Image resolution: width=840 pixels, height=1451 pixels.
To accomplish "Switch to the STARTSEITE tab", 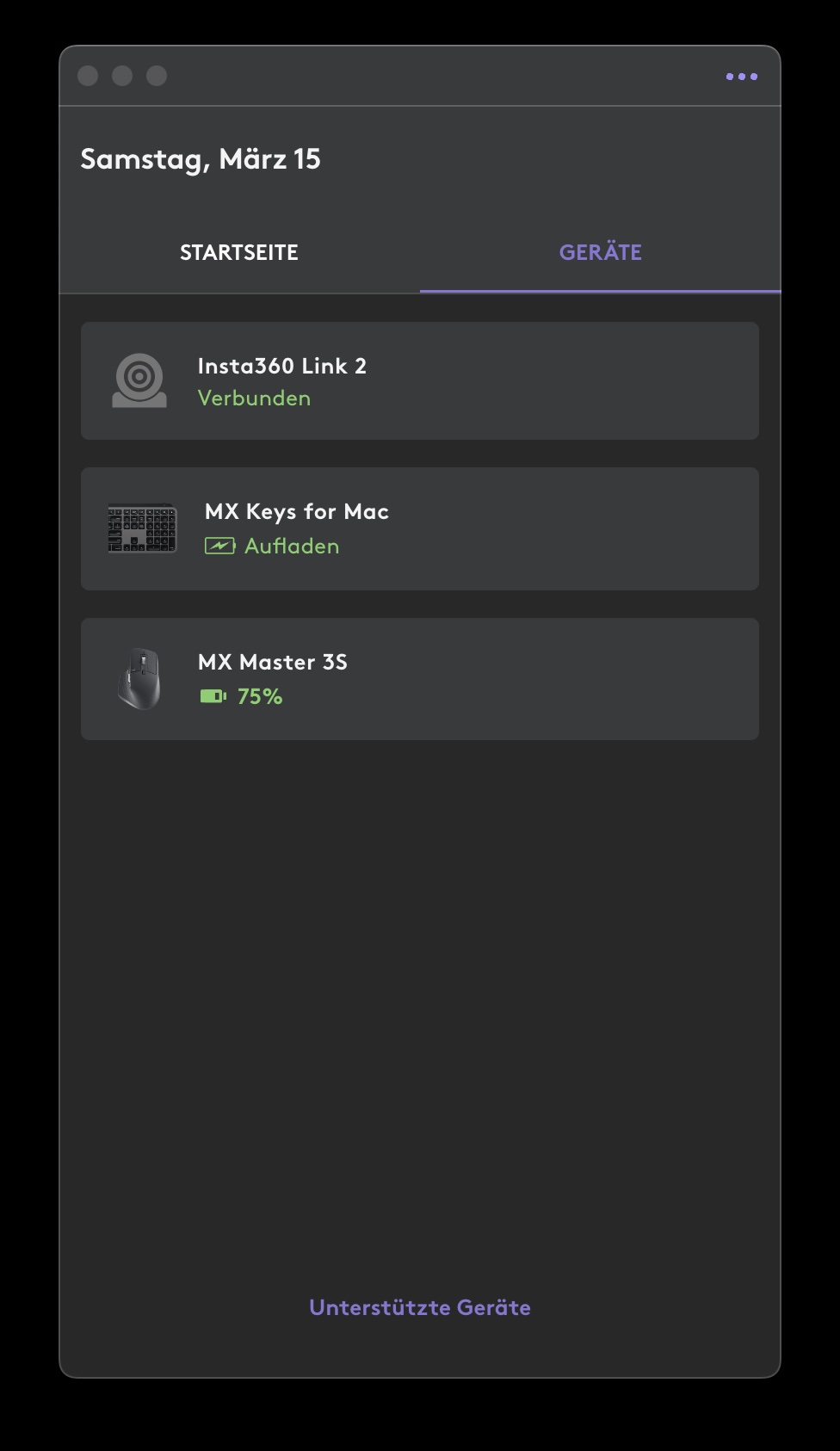I will [239, 252].
